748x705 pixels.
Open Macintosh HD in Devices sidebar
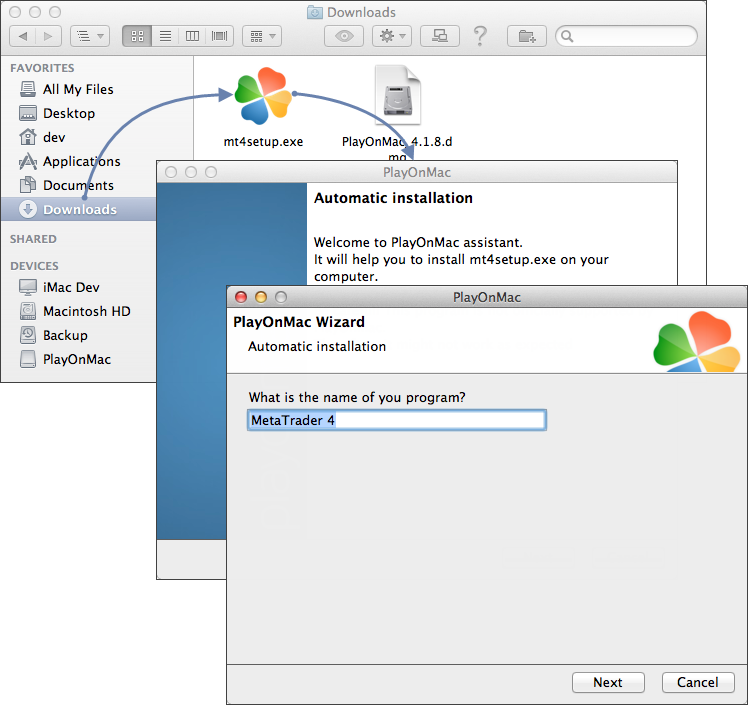coord(86,311)
